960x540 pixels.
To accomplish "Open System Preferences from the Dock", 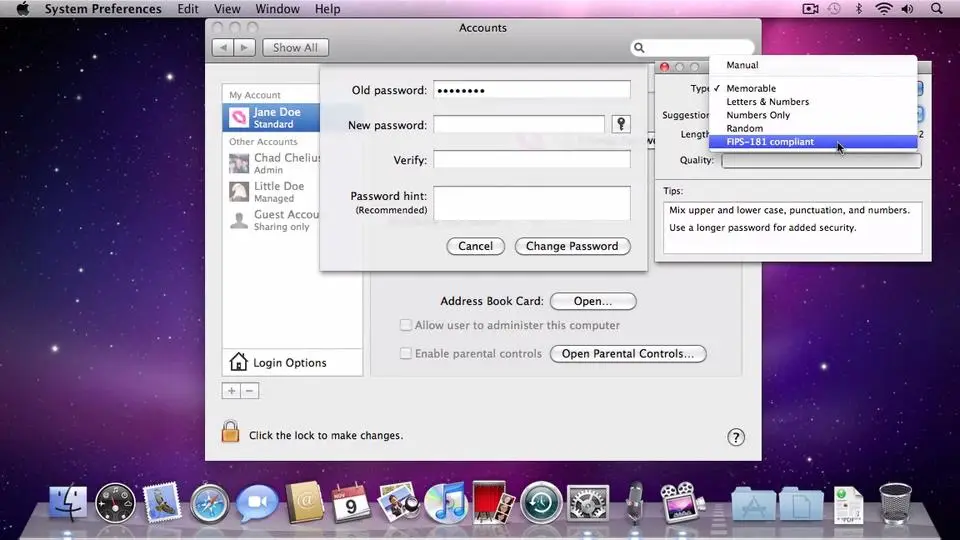I will click(588, 503).
